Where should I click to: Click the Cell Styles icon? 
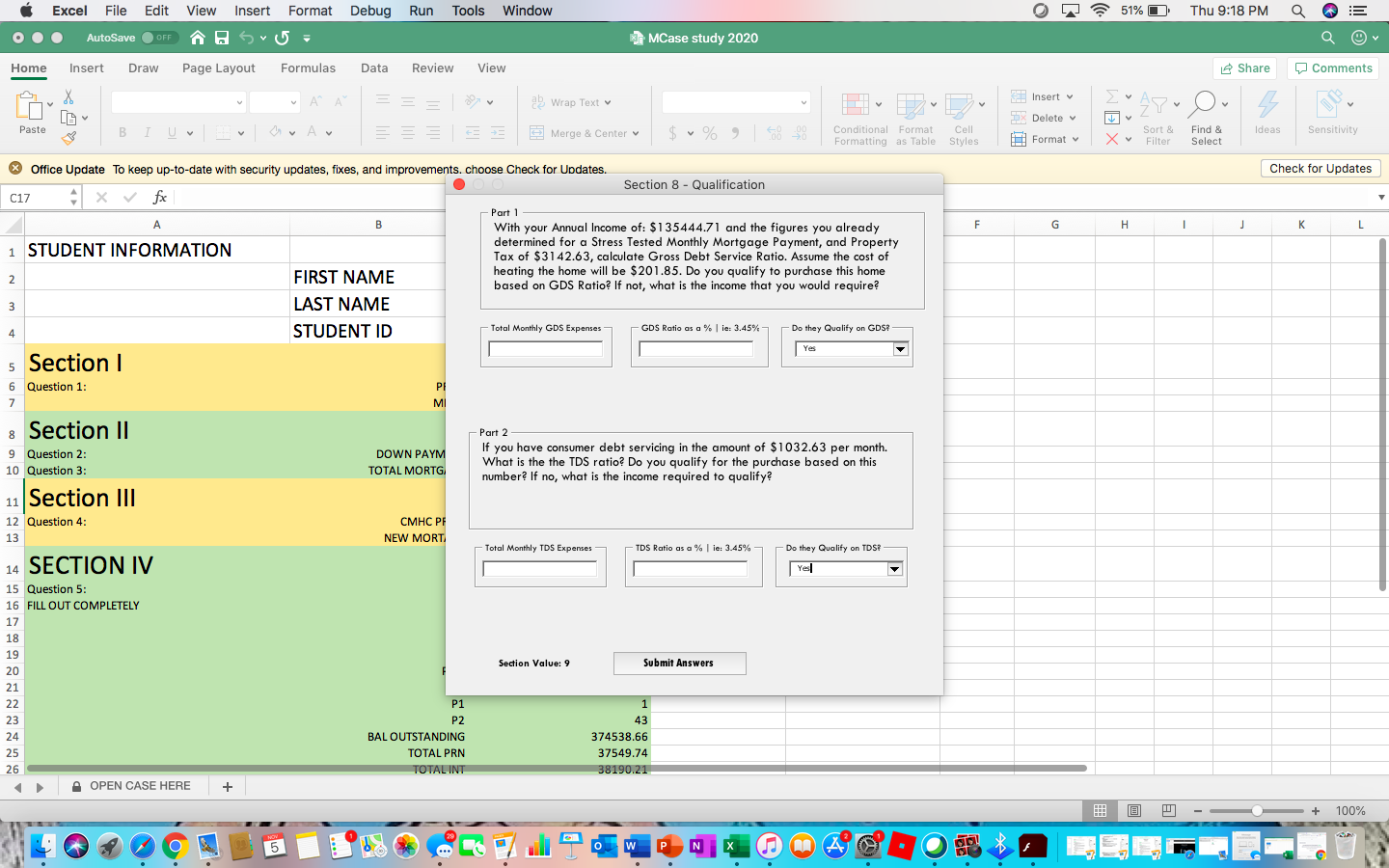coord(959,105)
